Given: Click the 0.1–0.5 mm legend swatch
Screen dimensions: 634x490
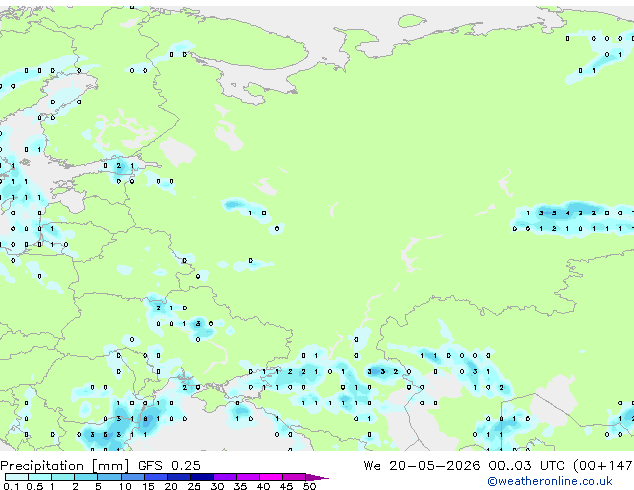Looking at the screenshot, I should (17, 477).
